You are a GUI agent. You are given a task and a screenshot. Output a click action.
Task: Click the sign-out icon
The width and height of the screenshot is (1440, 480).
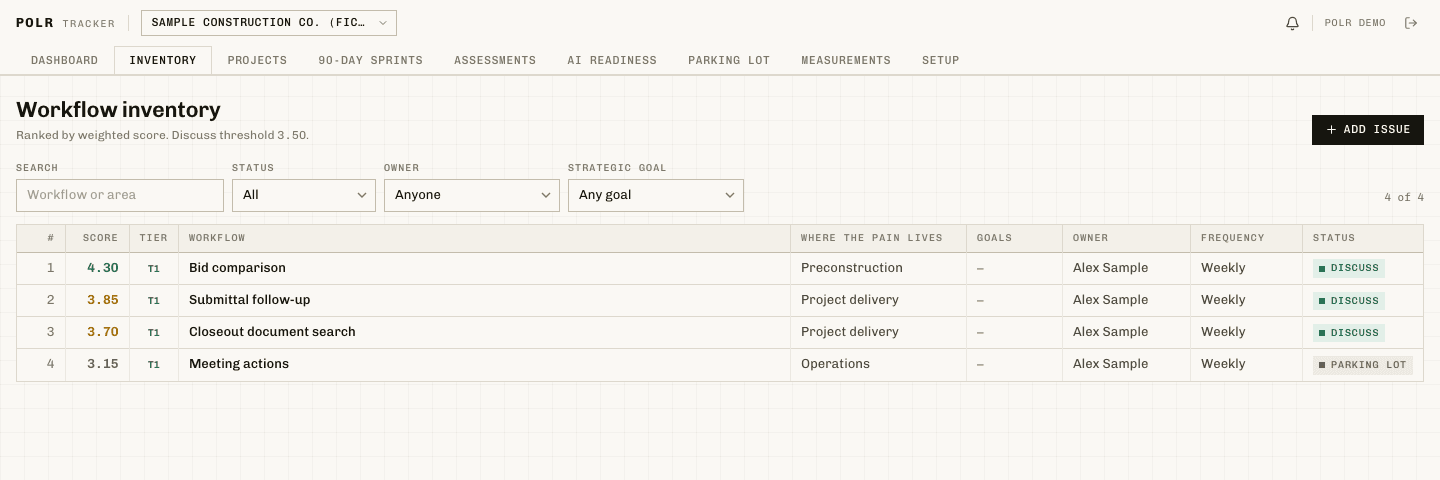click(1411, 23)
